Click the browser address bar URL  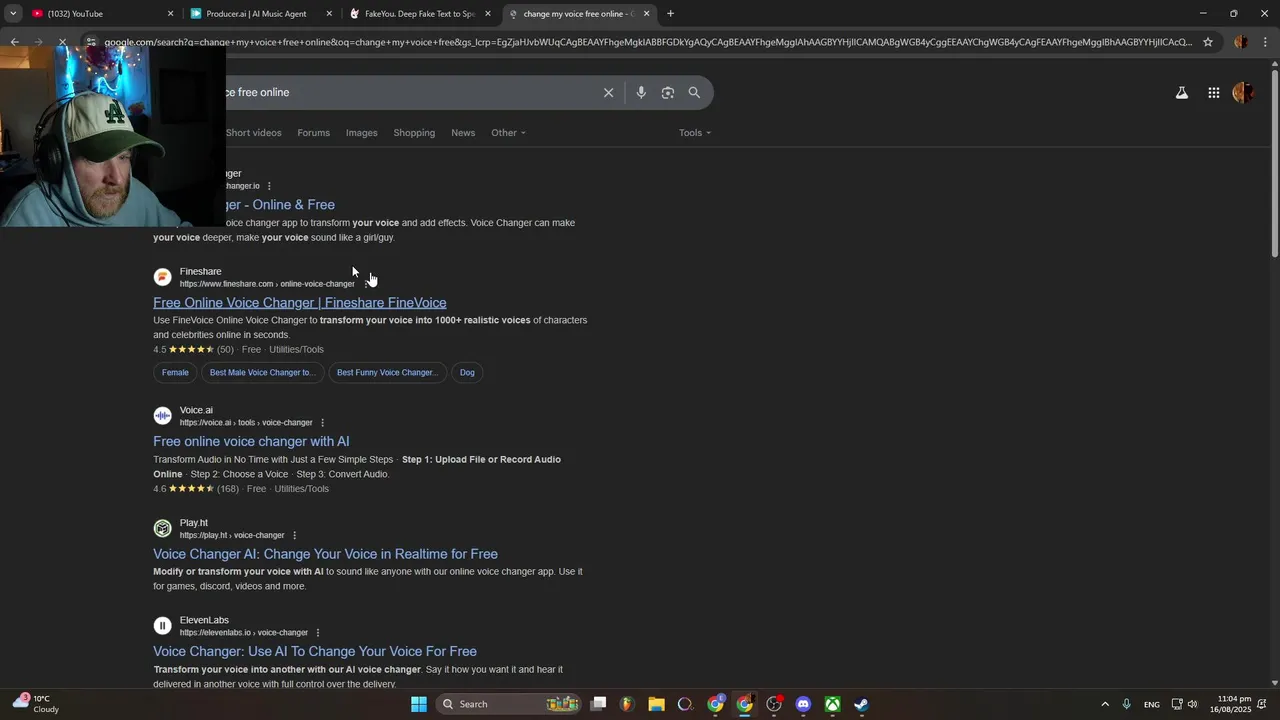click(648, 42)
